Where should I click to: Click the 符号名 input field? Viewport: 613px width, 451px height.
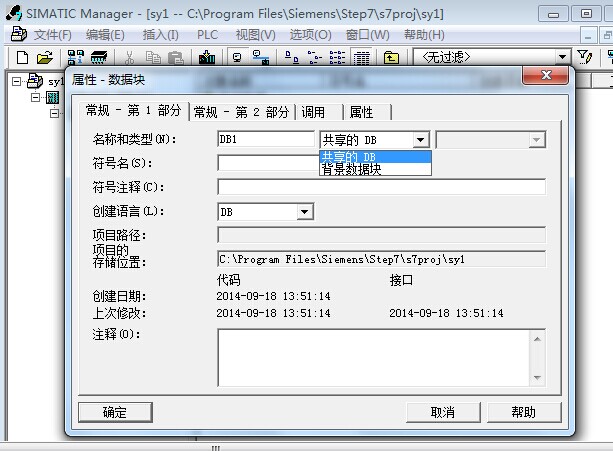click(268, 163)
